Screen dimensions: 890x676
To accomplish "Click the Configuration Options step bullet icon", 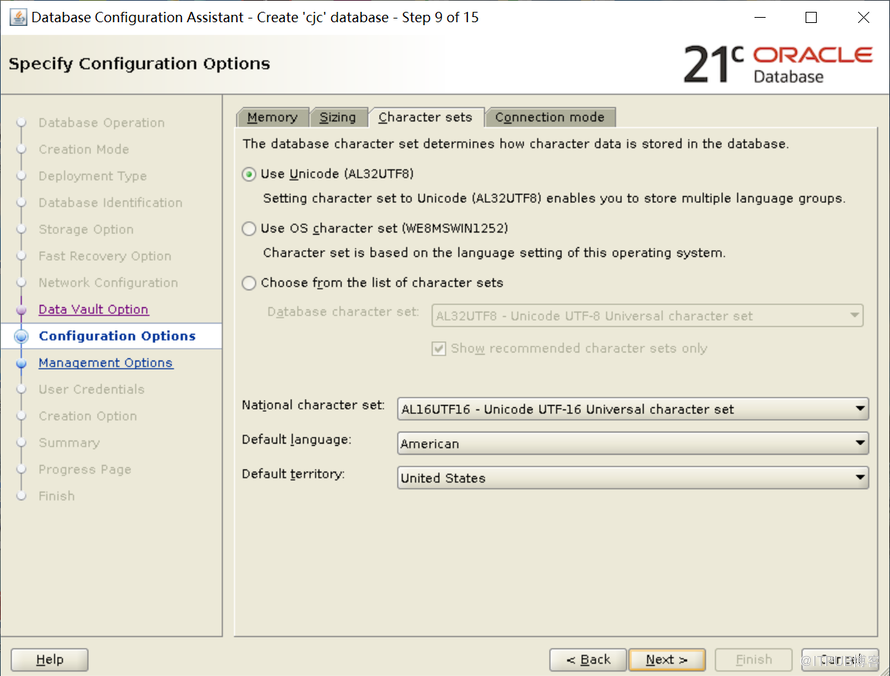I will [x=21, y=337].
